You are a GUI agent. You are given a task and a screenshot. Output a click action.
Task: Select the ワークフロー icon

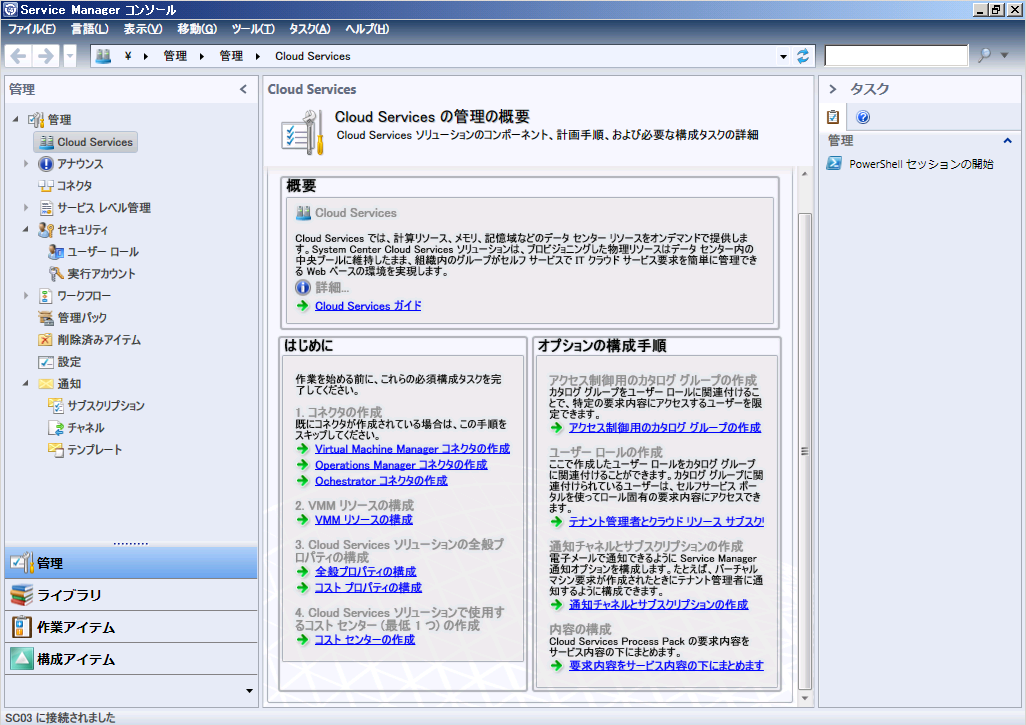coord(45,296)
